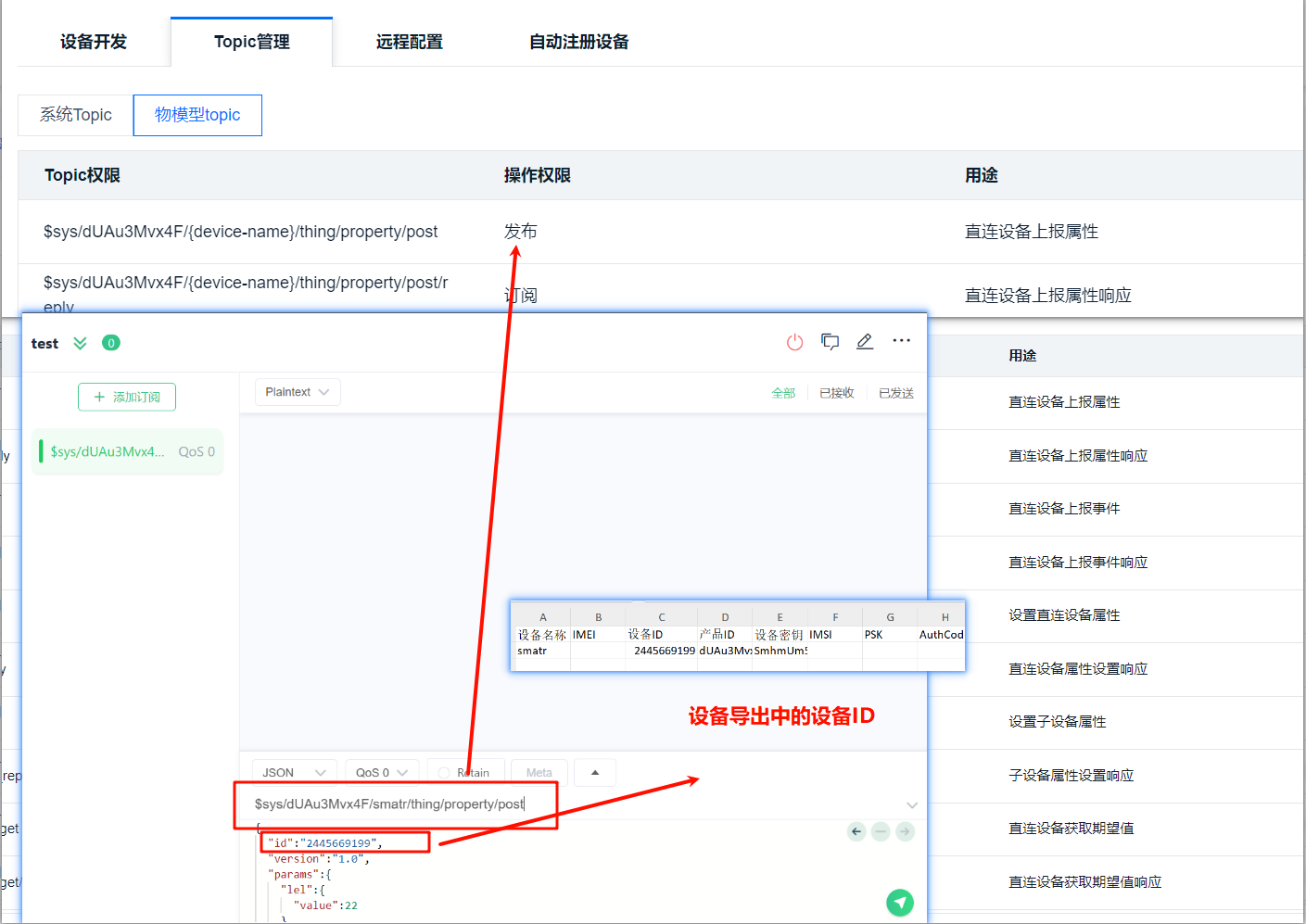Disconnect the test MQTT connection
The height and width of the screenshot is (924, 1306).
(x=794, y=341)
